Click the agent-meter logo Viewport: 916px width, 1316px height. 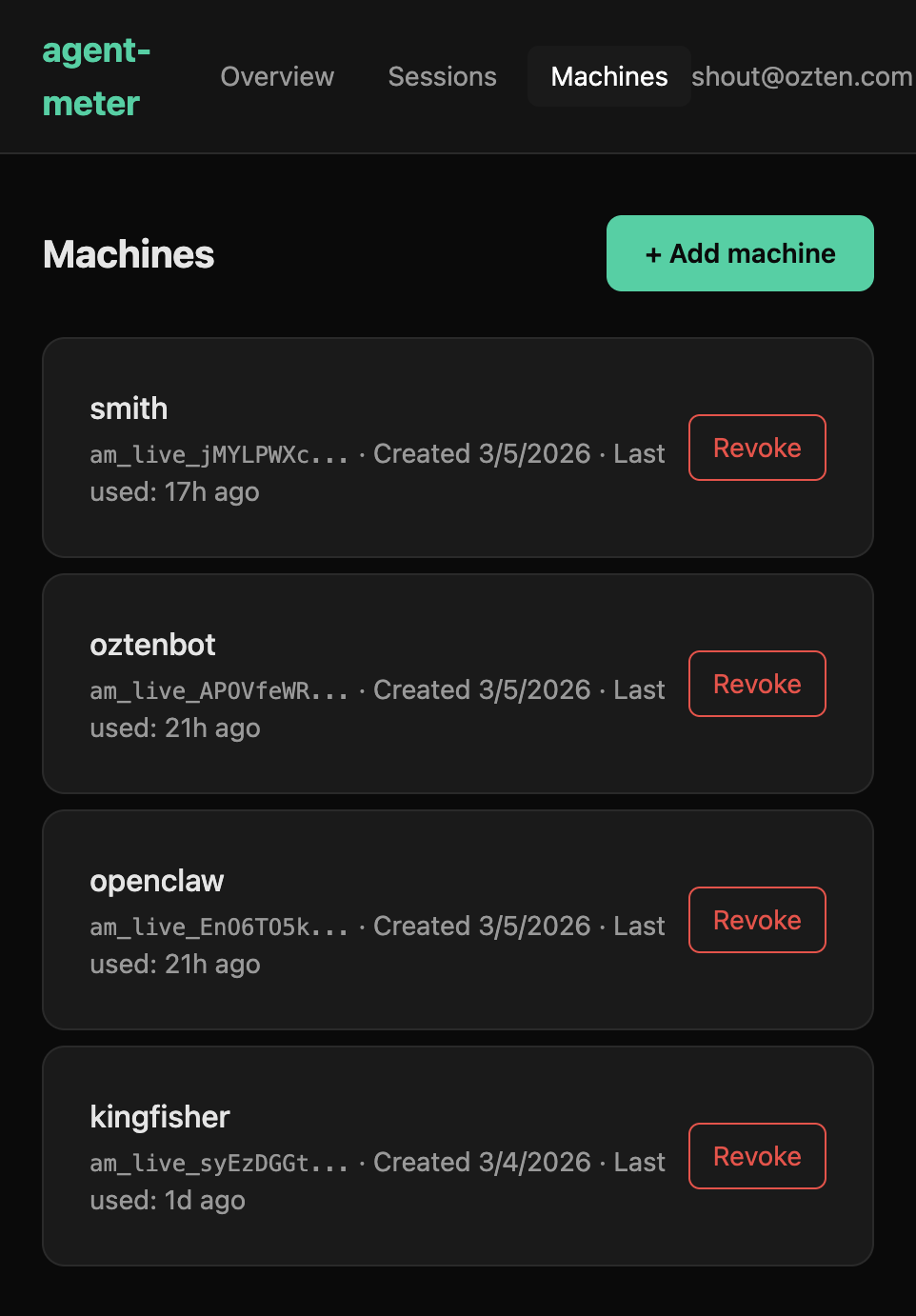point(95,76)
